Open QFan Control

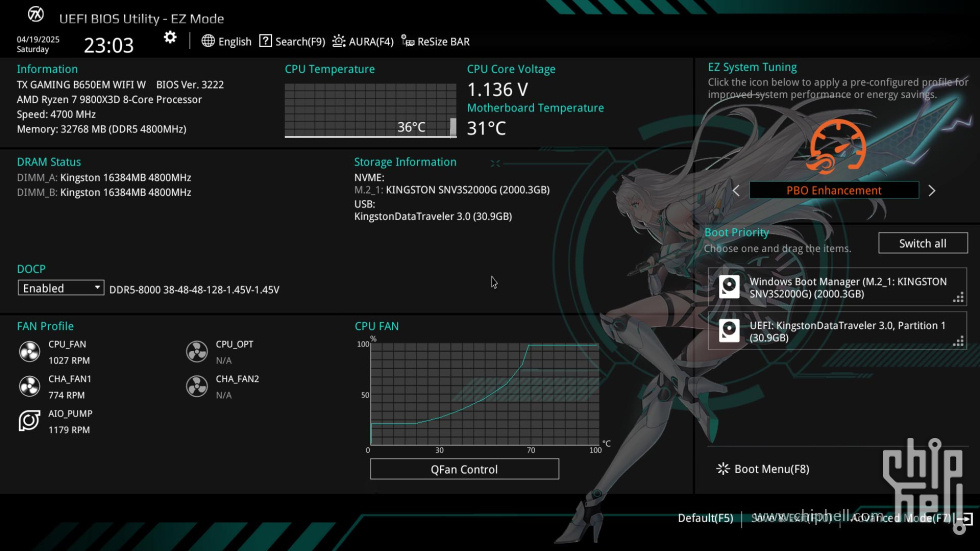click(464, 469)
